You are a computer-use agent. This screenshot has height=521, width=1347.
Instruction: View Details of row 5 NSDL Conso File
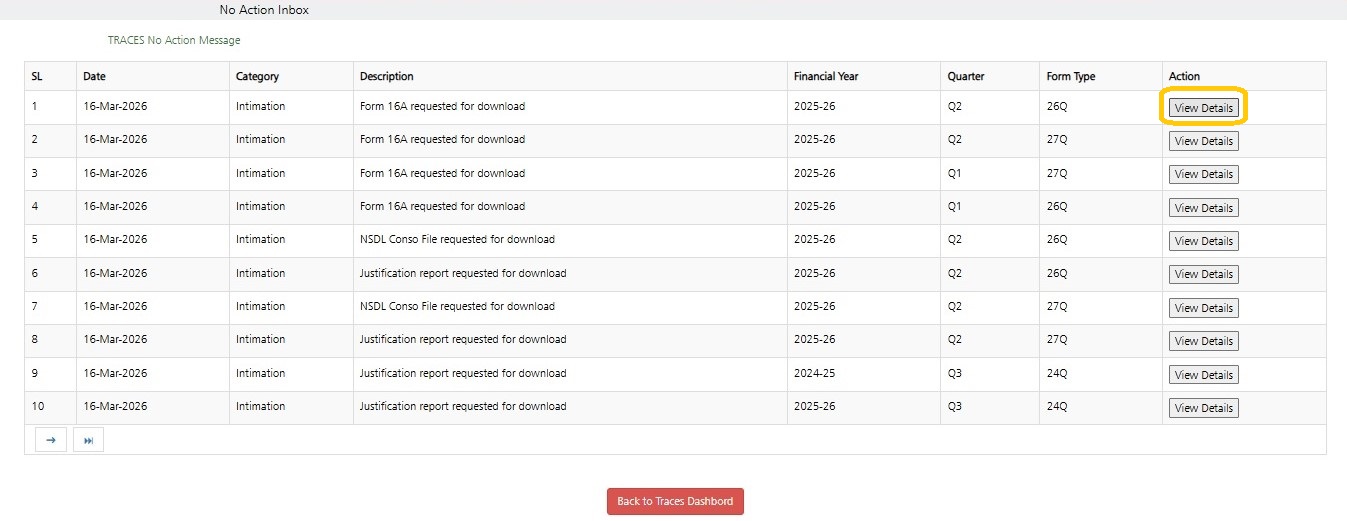coord(1203,241)
